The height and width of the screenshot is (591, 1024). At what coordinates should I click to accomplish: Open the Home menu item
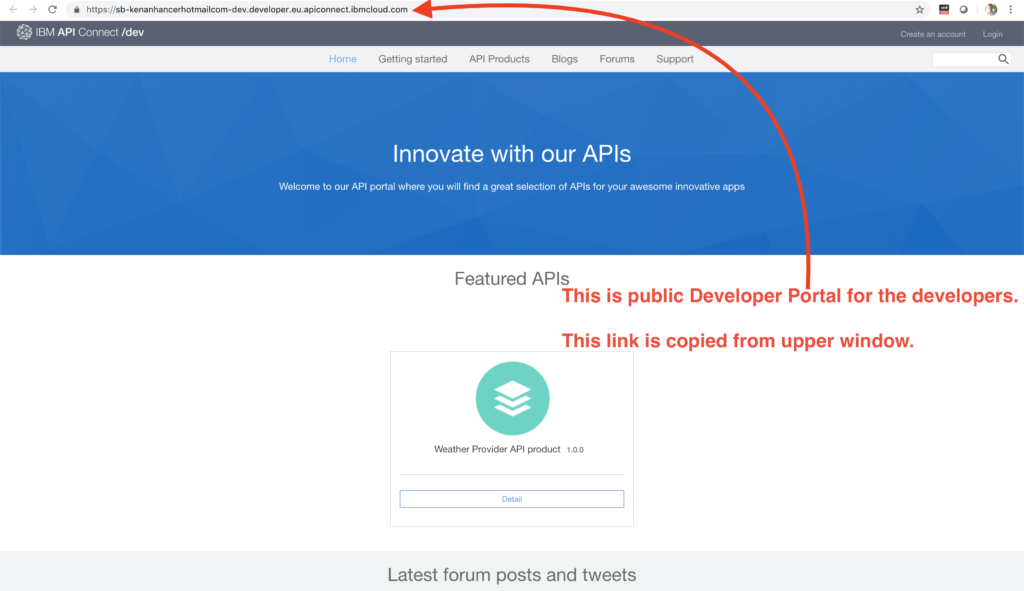[343, 59]
